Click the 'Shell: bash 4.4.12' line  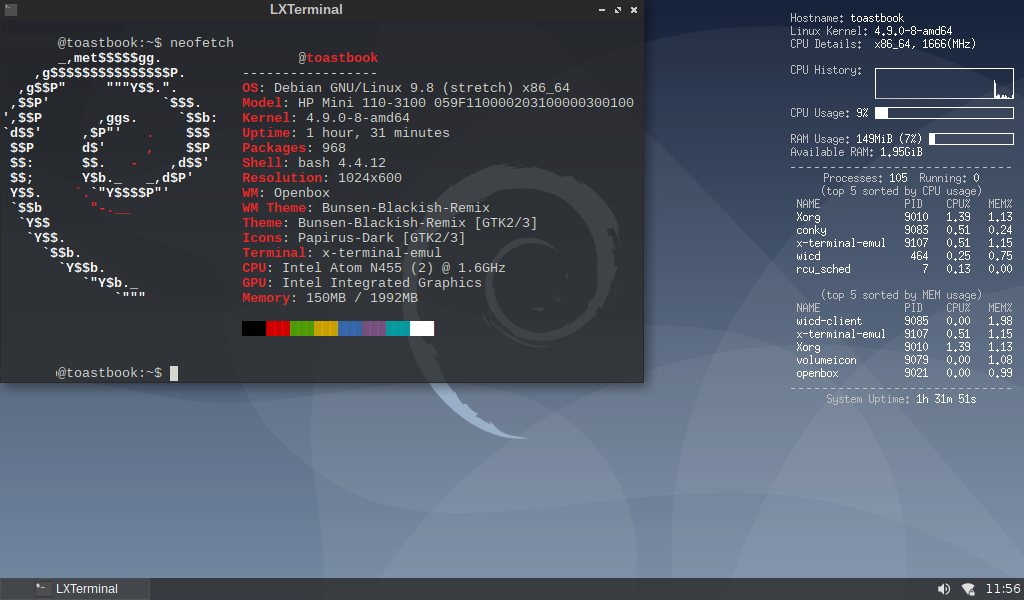coord(314,163)
